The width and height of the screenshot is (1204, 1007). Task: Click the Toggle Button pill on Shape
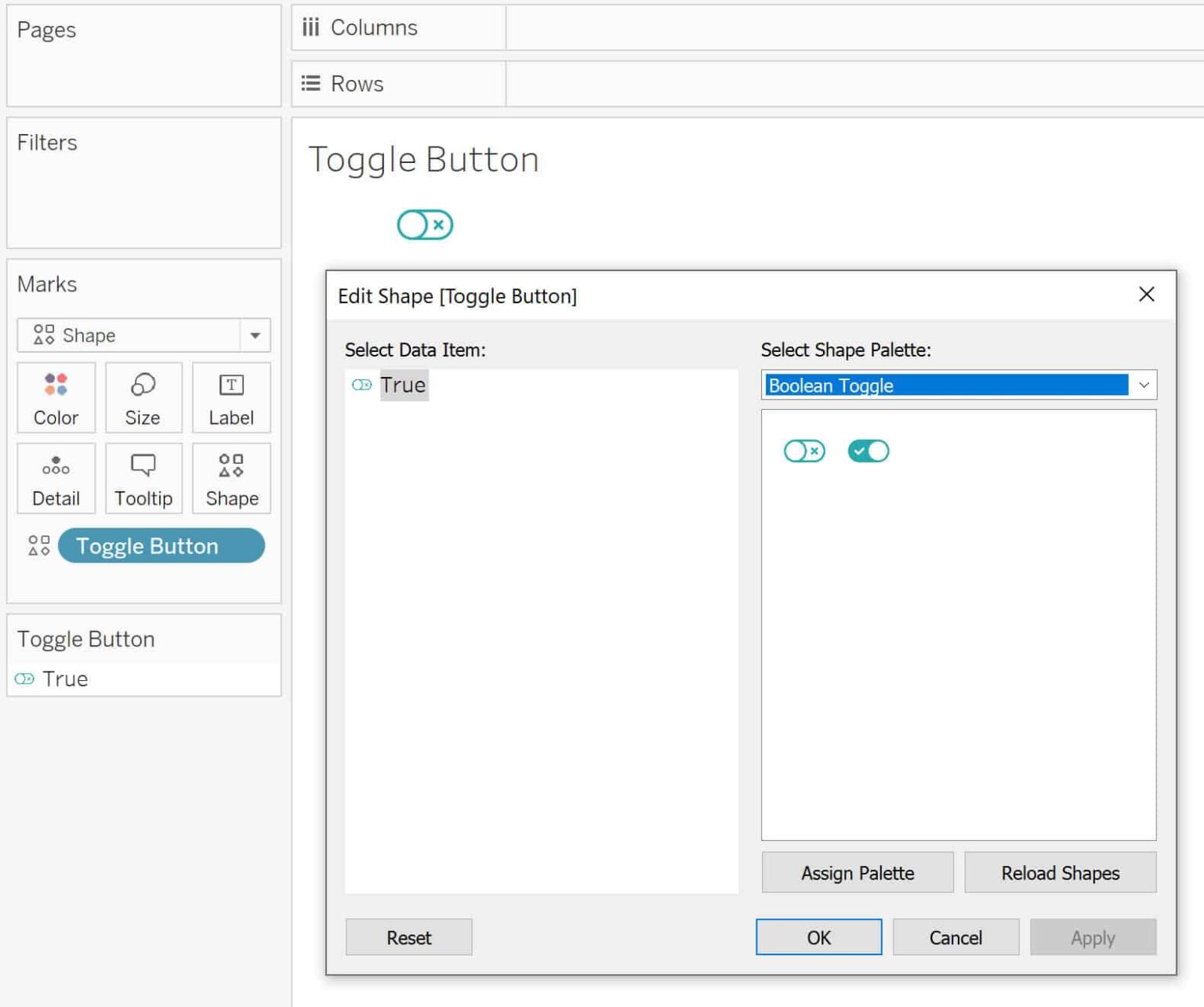(161, 545)
